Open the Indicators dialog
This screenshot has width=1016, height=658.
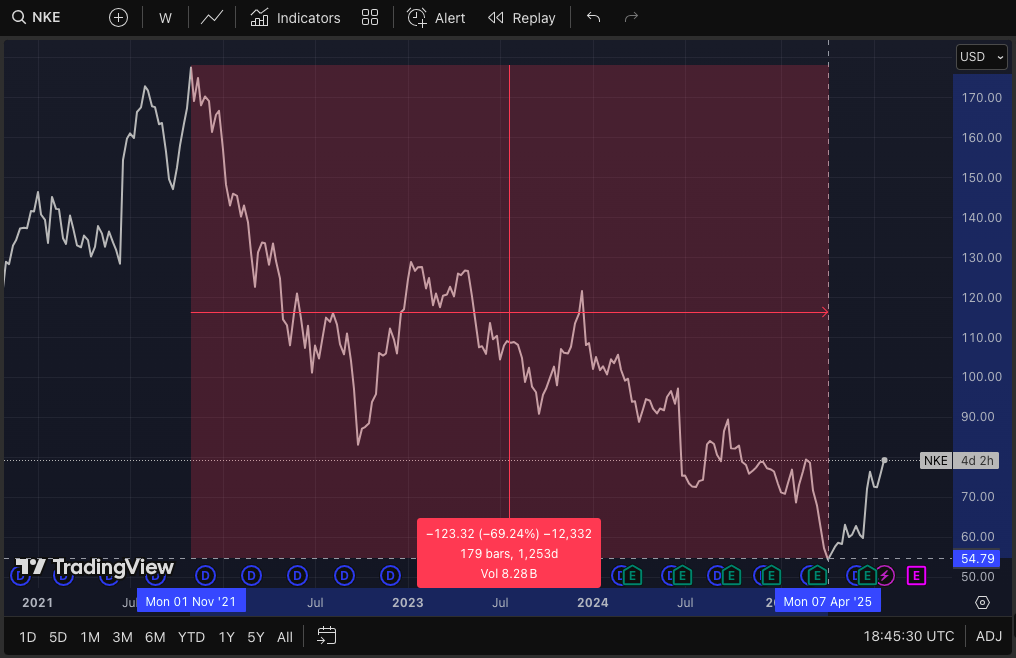click(295, 18)
